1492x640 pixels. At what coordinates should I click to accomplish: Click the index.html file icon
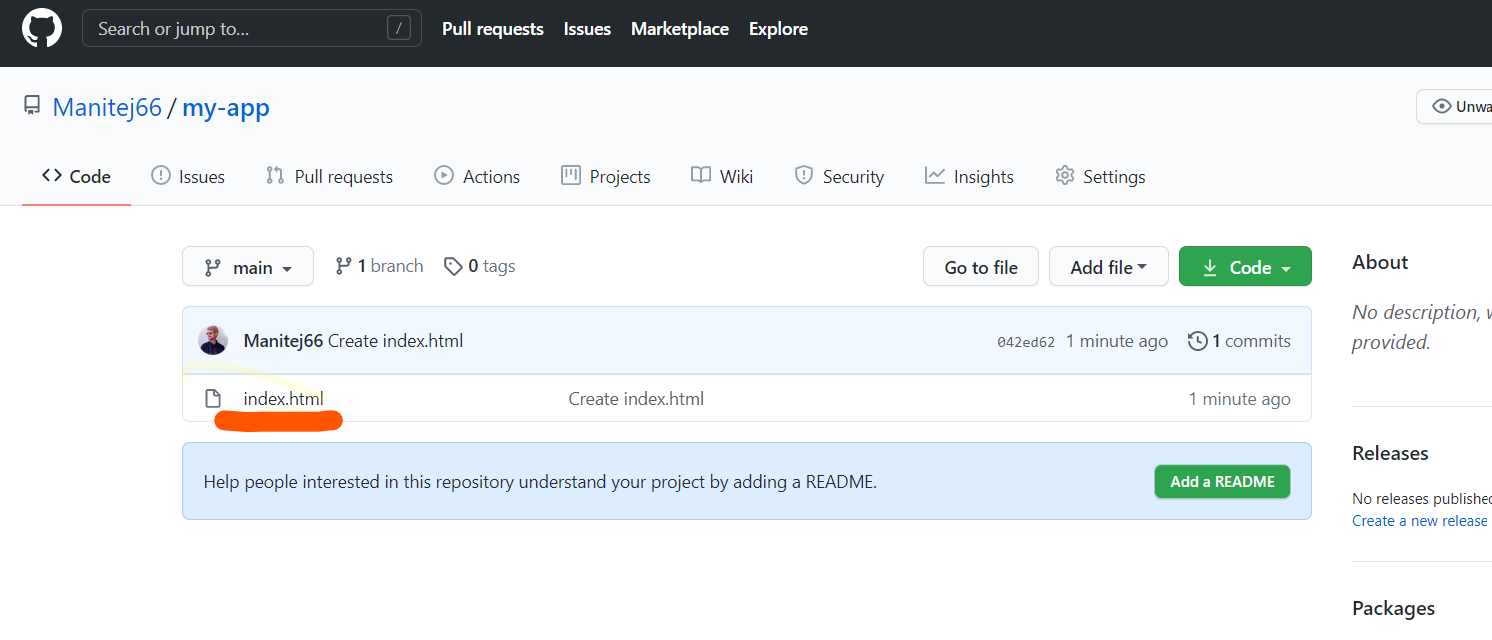213,398
